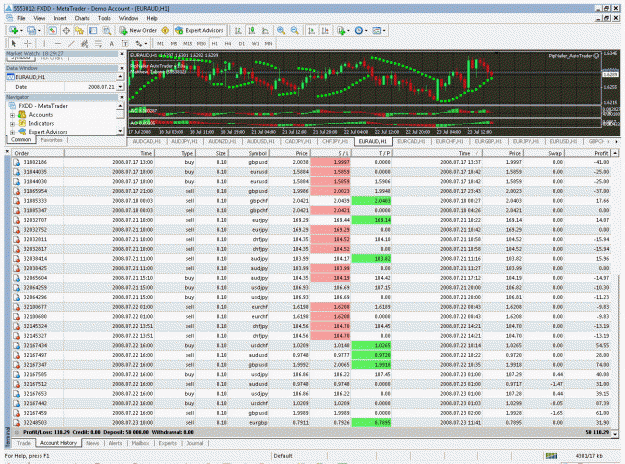625x464 pixels.
Task: Select the arrow cursor tool
Action: [14, 43]
